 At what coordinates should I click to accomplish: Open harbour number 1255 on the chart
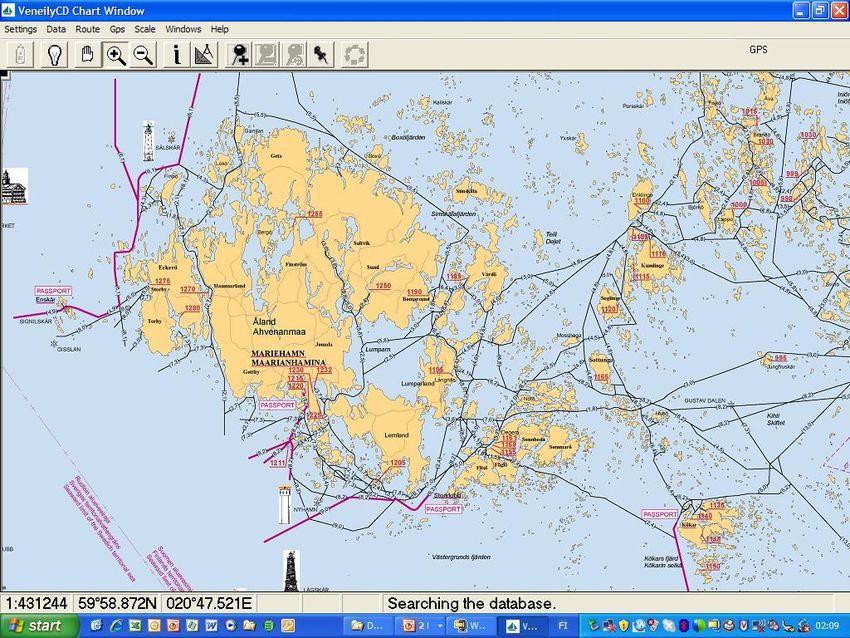(315, 214)
